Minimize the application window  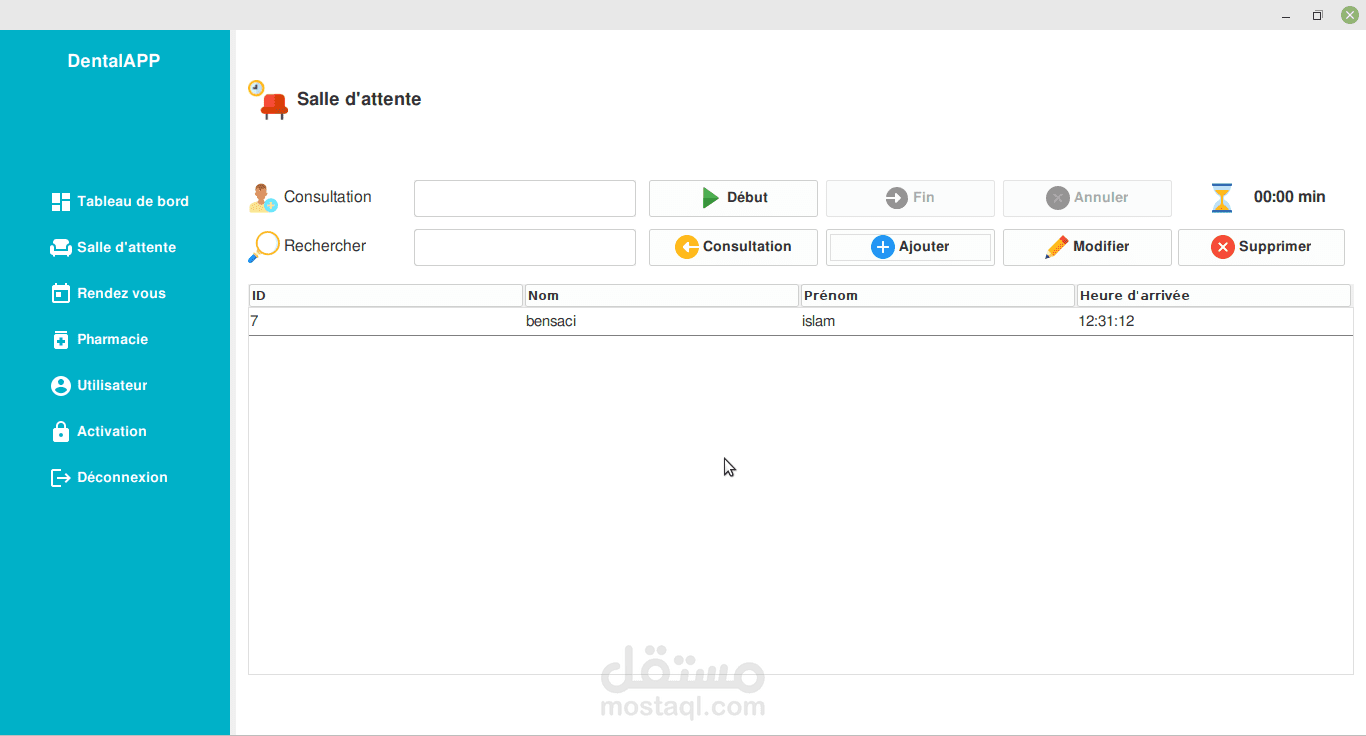1286,15
